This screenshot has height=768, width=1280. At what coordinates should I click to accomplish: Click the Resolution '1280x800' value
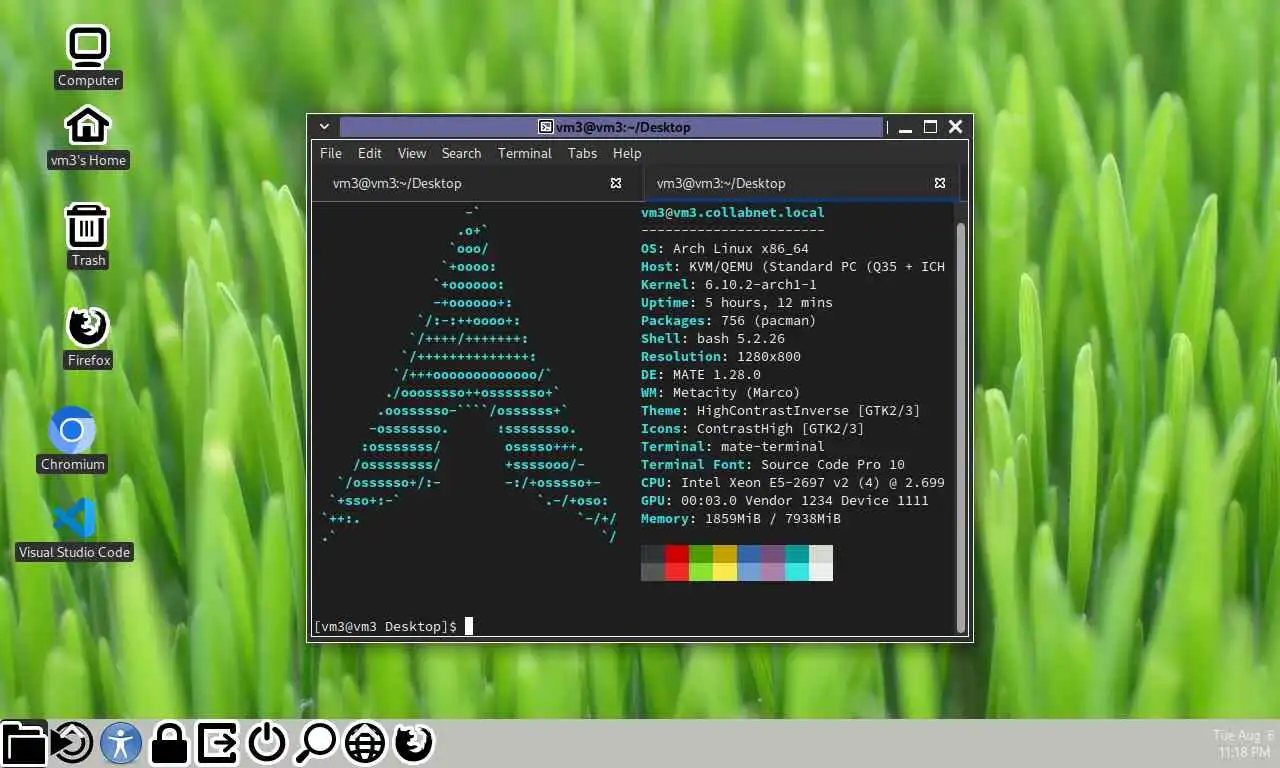[x=769, y=356]
